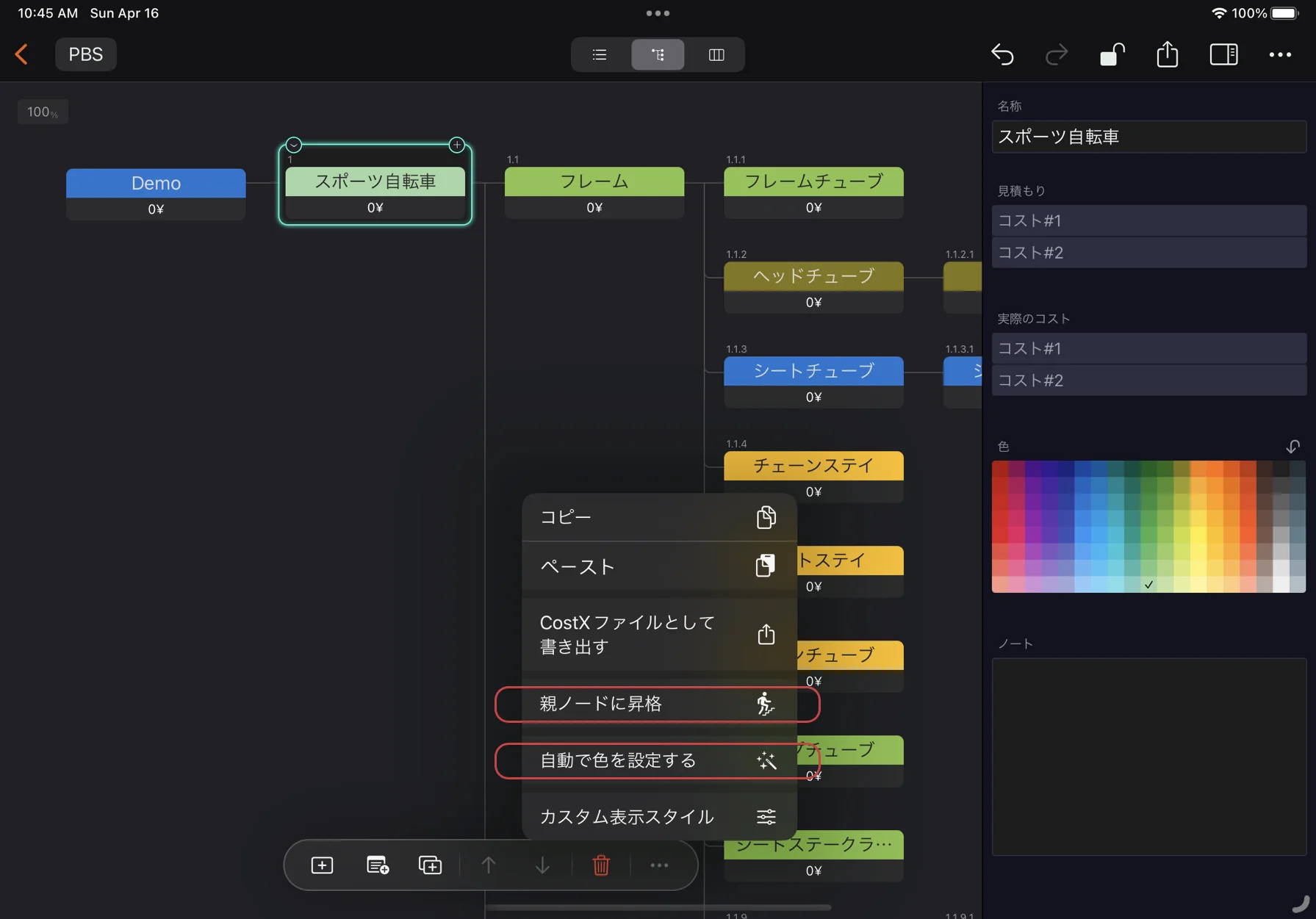Toggle the document lock

coord(1112,54)
